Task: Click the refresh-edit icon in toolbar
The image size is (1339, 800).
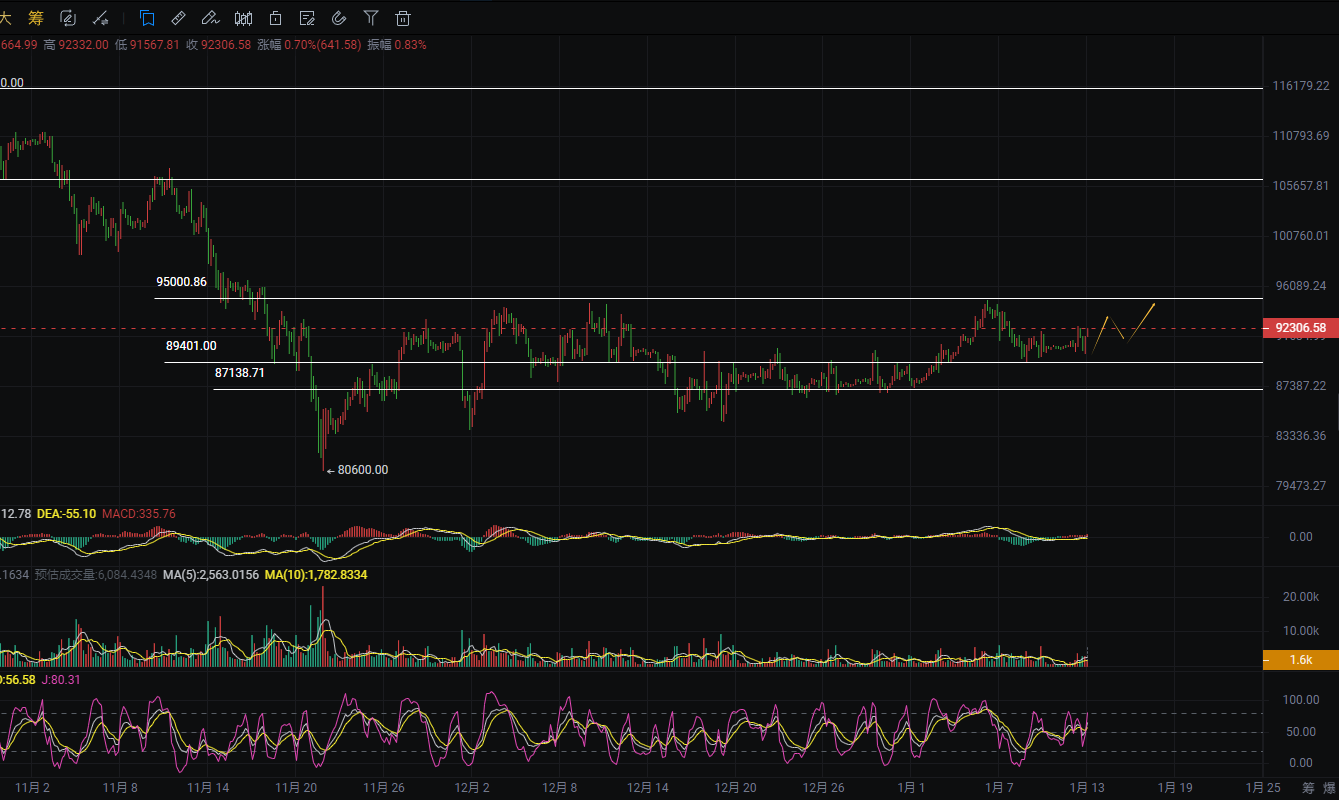Action: (x=68, y=18)
